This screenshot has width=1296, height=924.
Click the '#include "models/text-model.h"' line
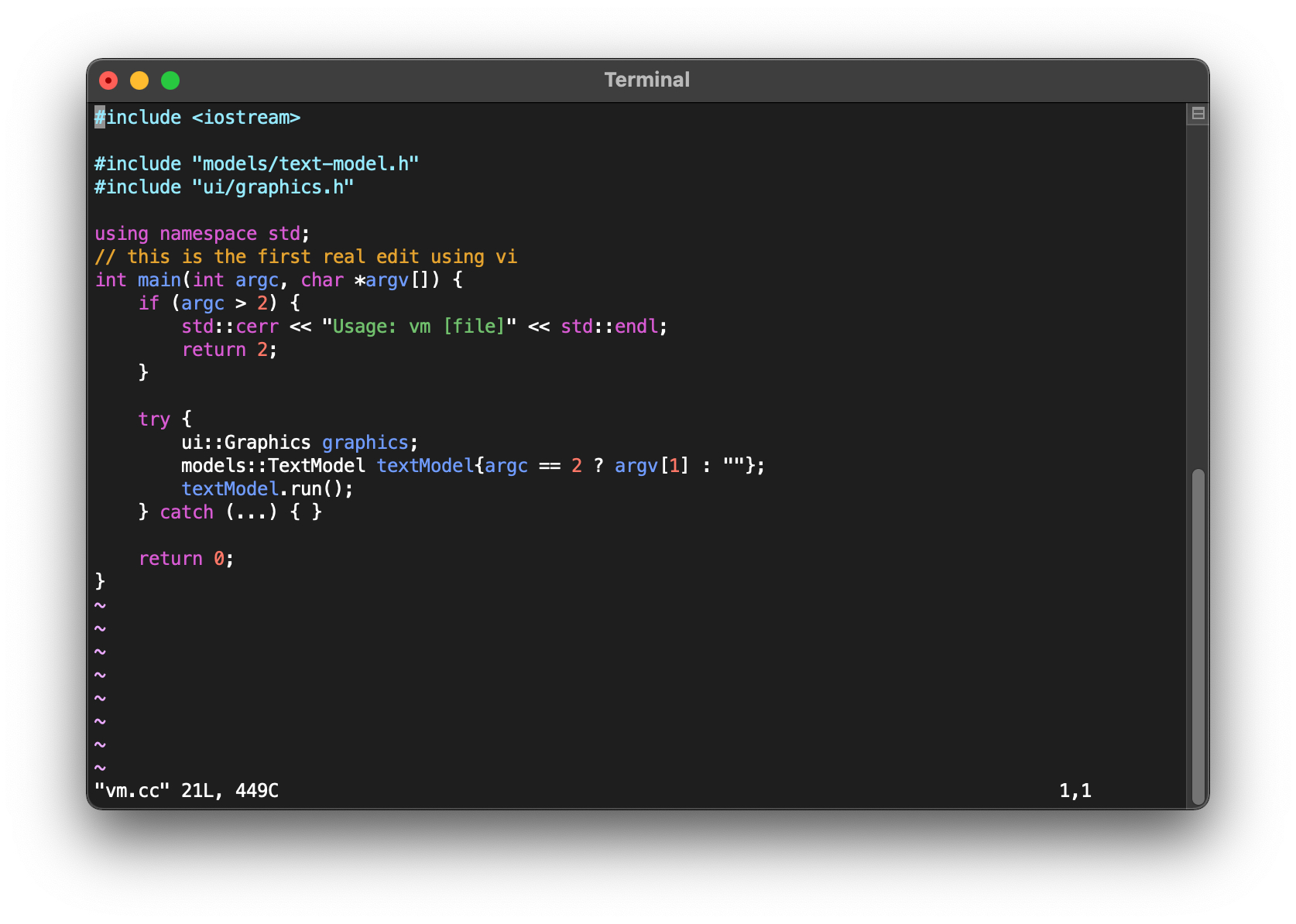click(x=256, y=164)
